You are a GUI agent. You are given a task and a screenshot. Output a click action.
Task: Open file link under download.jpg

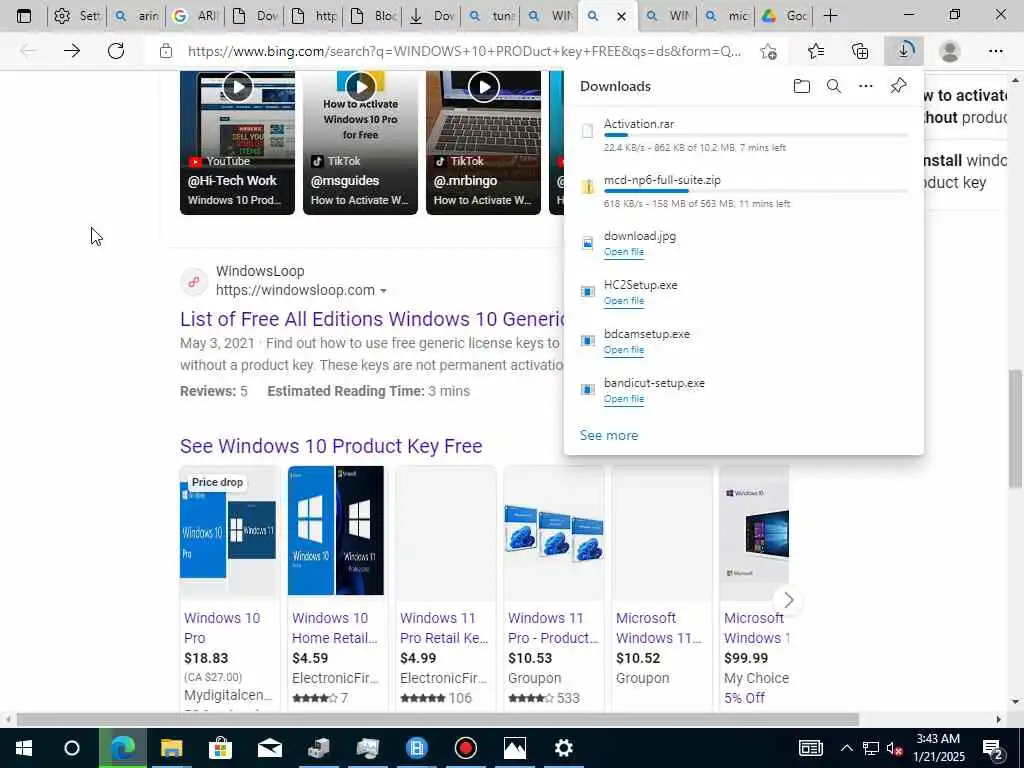click(624, 252)
